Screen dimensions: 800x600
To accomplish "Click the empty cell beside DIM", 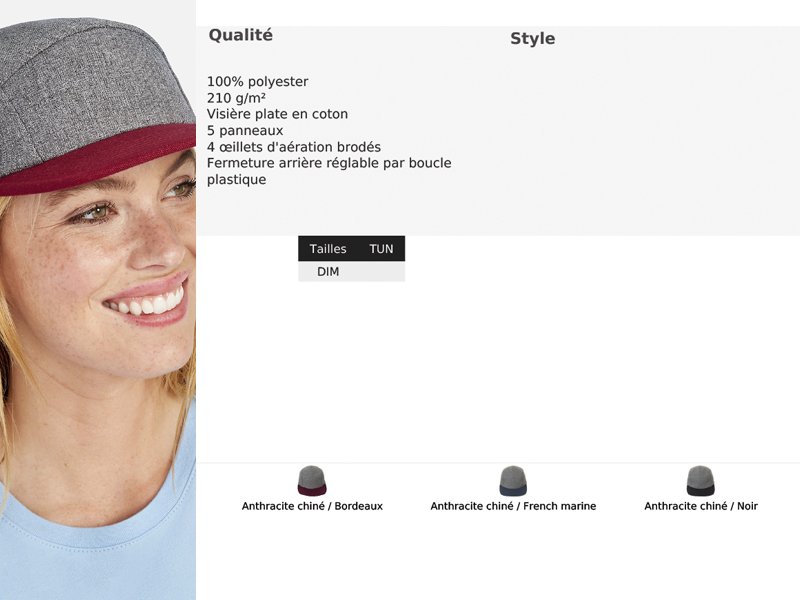I will (381, 271).
